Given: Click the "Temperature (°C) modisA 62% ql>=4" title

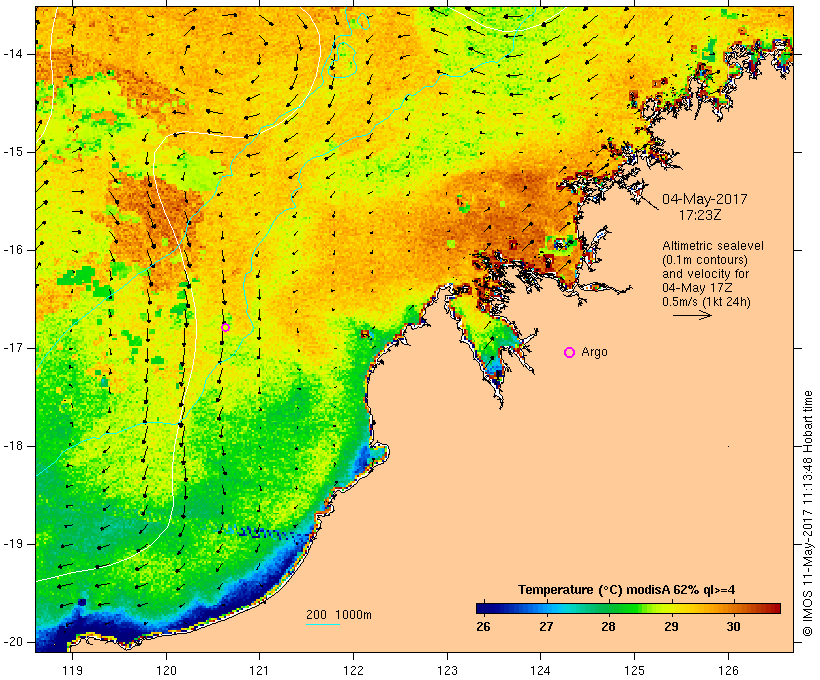Looking at the screenshot, I should pos(627,590).
